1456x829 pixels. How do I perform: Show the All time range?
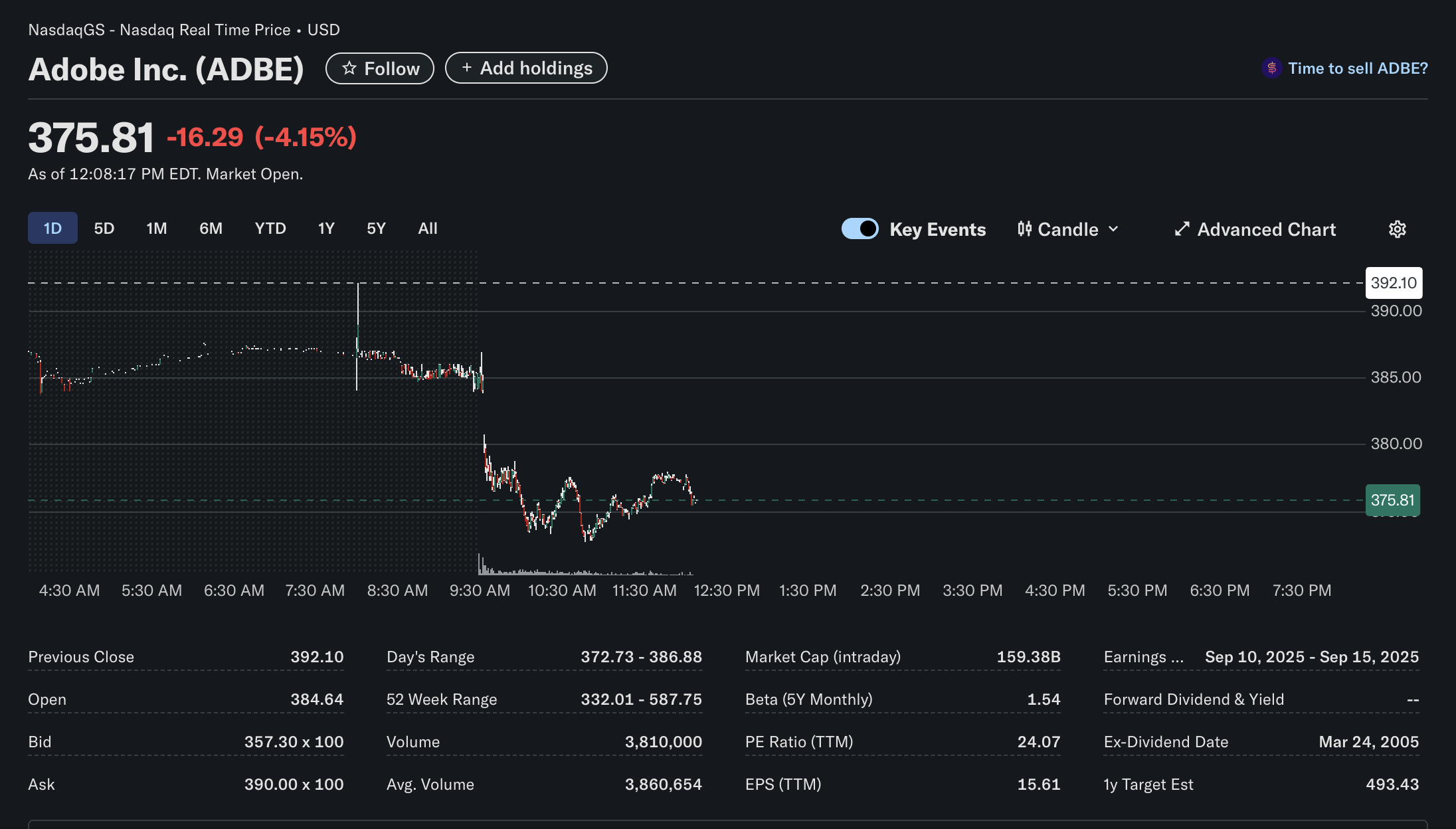[x=428, y=229]
